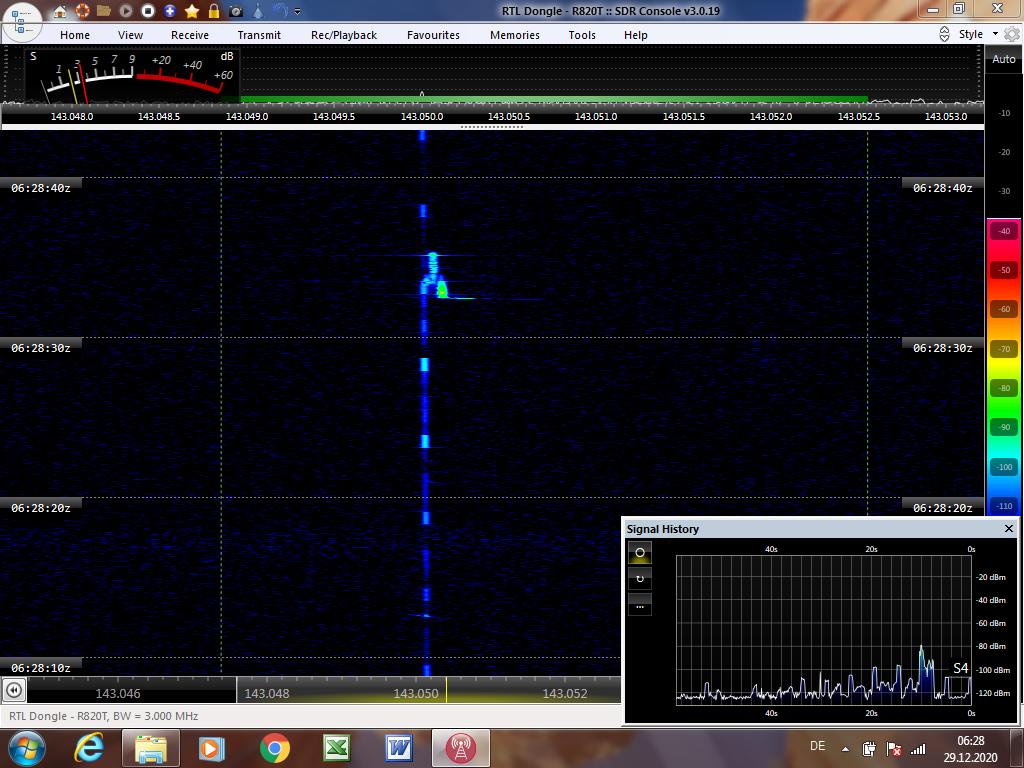Toggle the padlock lock icon
The height and width of the screenshot is (768, 1024).
(x=214, y=11)
